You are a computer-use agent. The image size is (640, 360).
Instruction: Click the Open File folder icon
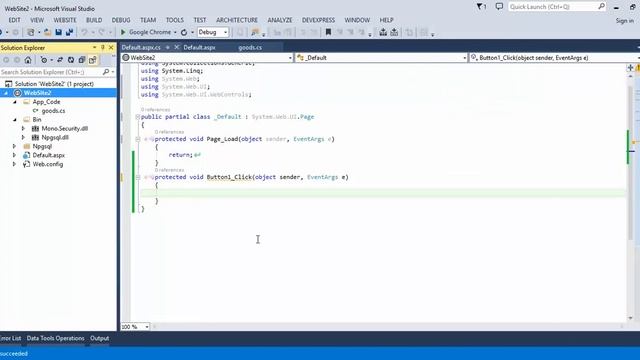coord(47,32)
